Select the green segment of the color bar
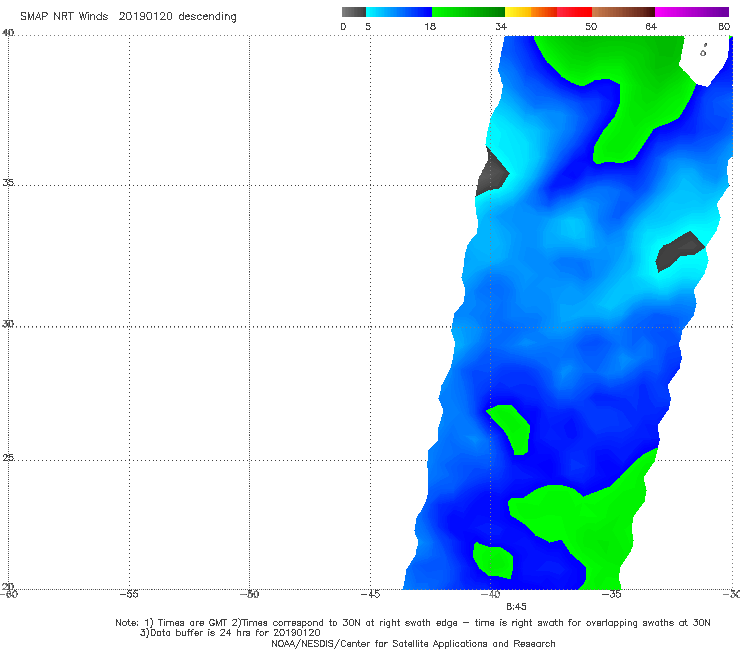Screen dimensions: 740x650 tap(468, 12)
